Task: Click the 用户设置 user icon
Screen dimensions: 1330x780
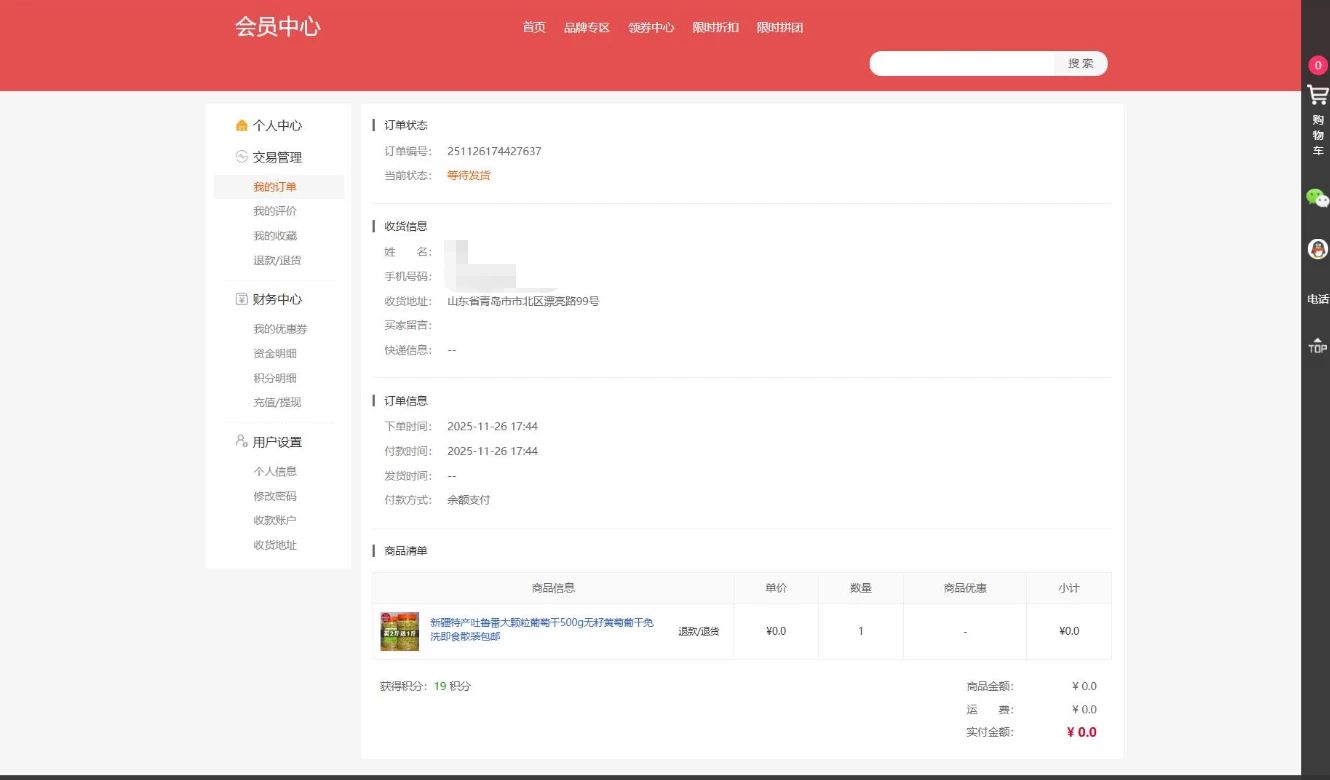Action: tap(240, 441)
